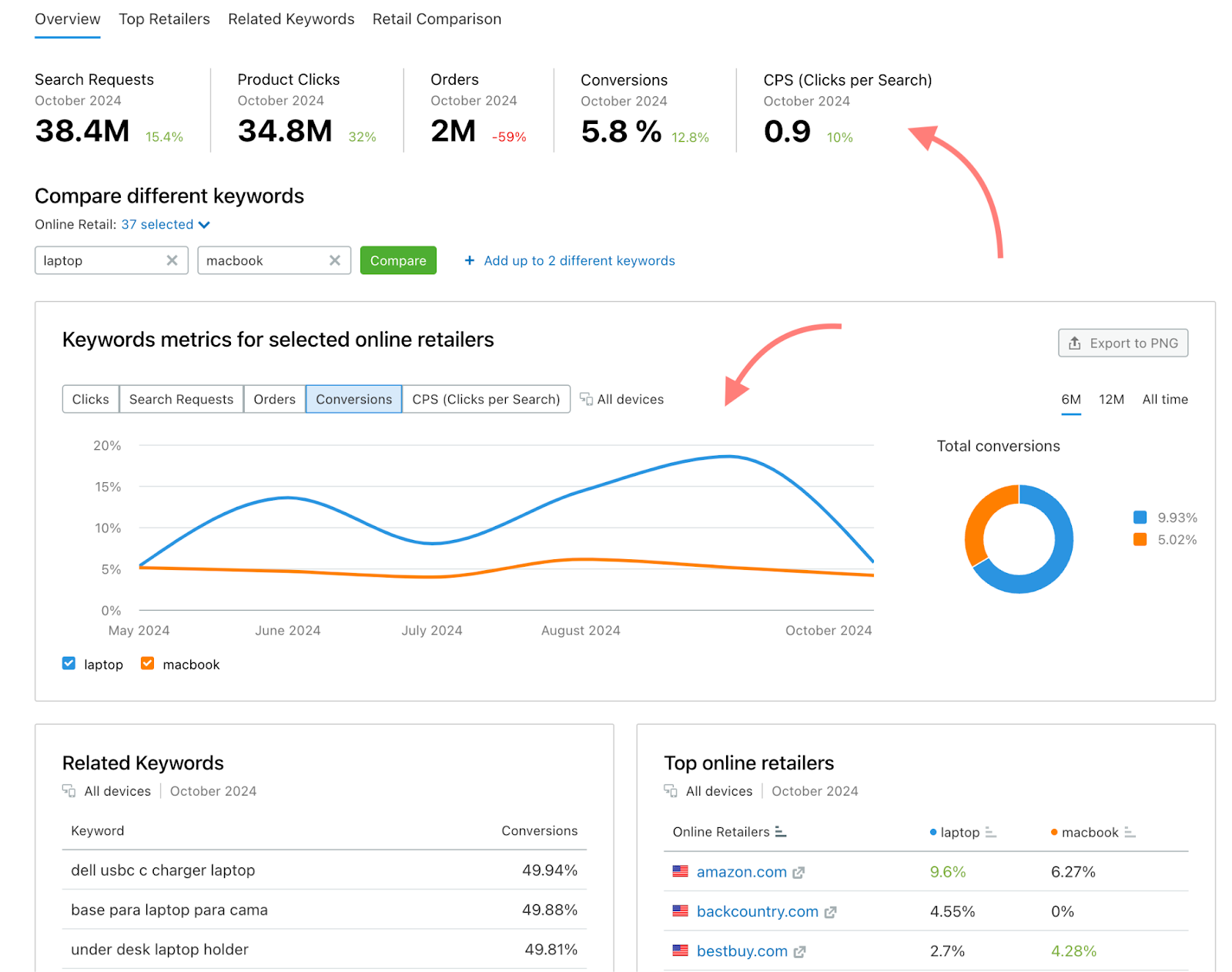This screenshot has width=1232, height=972.
Task: Open backcountry.com external link icon
Action: coord(830,912)
